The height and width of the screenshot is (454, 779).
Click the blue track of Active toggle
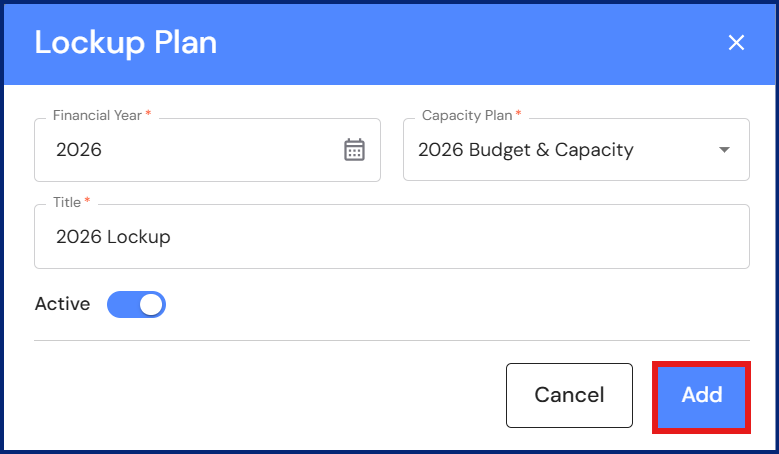pos(120,304)
